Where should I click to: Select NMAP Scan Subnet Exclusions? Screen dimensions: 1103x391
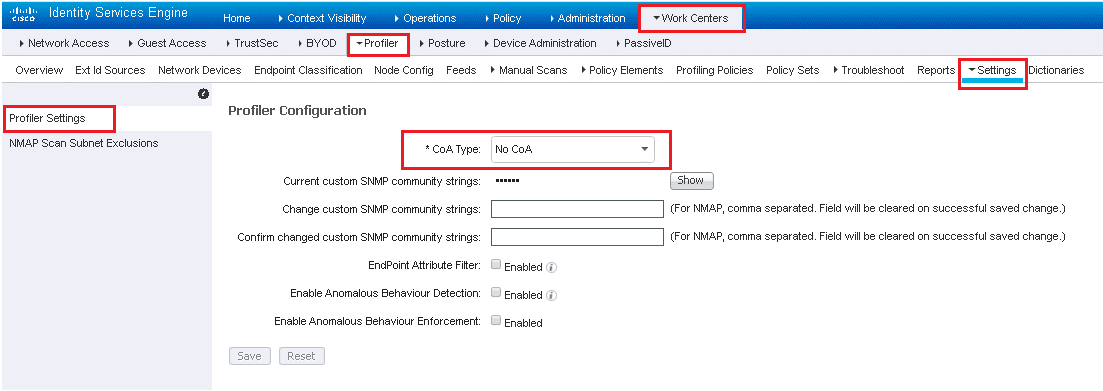[84, 143]
